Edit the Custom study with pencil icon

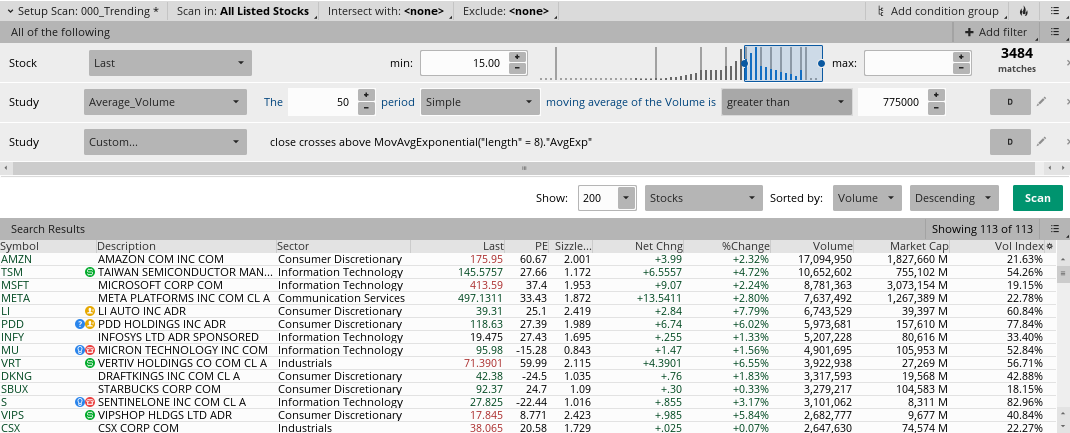coord(1041,142)
